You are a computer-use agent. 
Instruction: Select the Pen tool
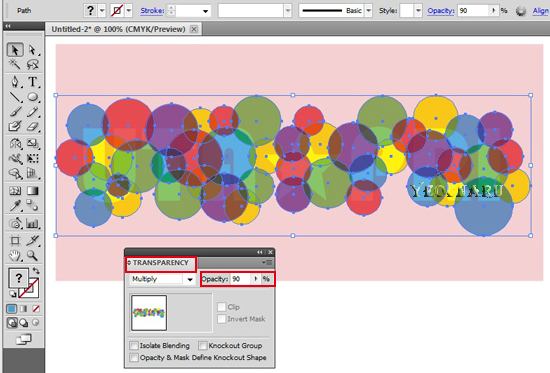[x=15, y=81]
